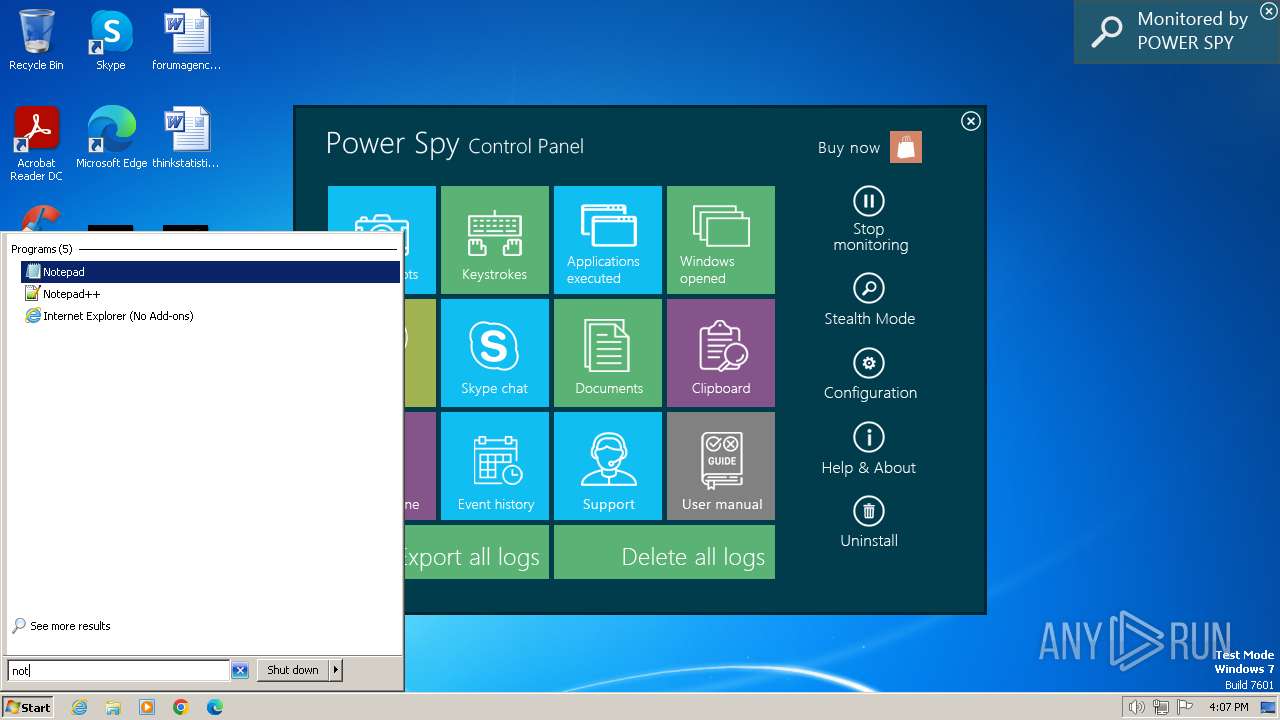Click the volume icon in system tray
1280x720 pixels.
point(1136,707)
